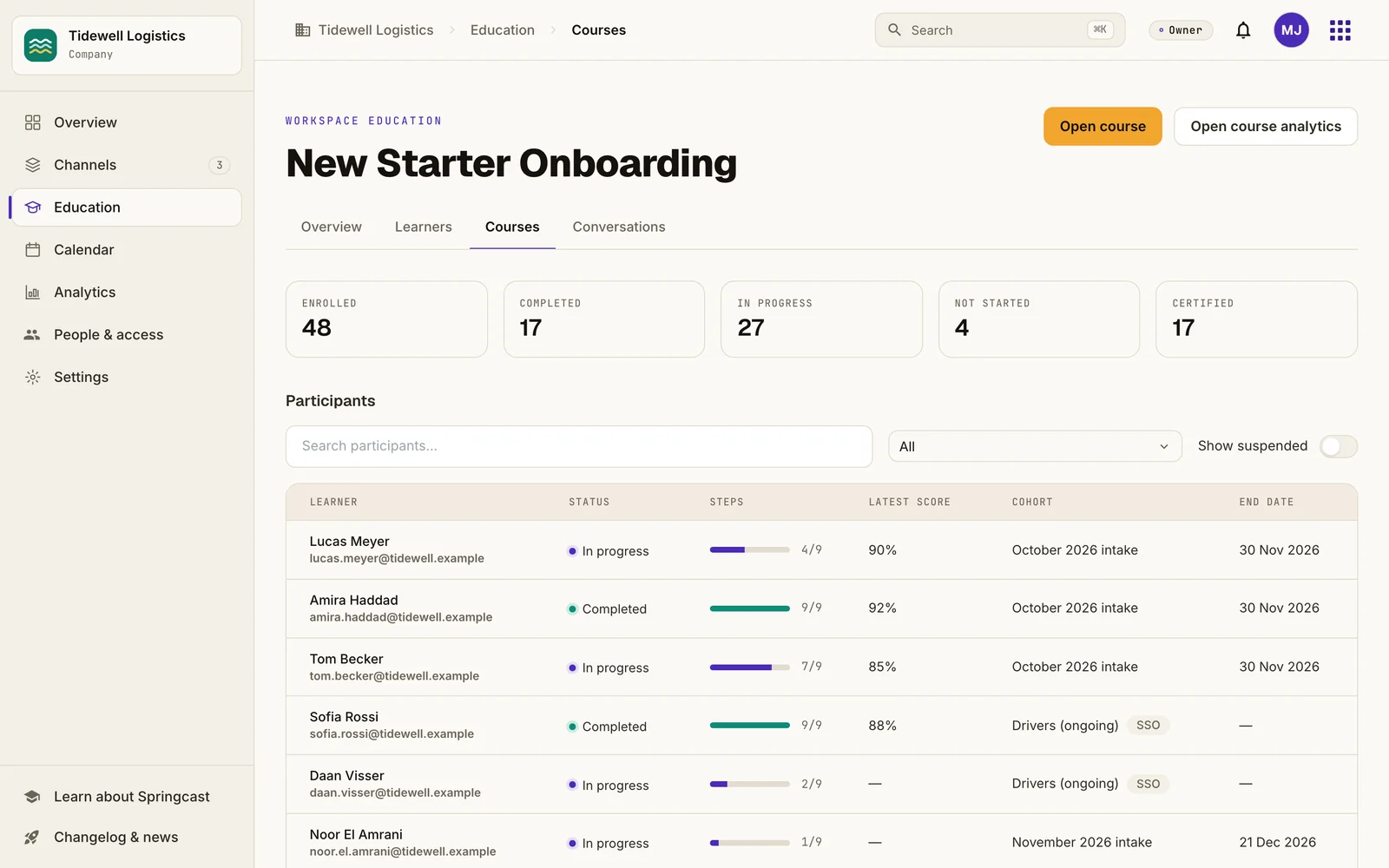Open learner Amira Haddad
The height and width of the screenshot is (868, 1389).
pyautogui.click(x=353, y=601)
